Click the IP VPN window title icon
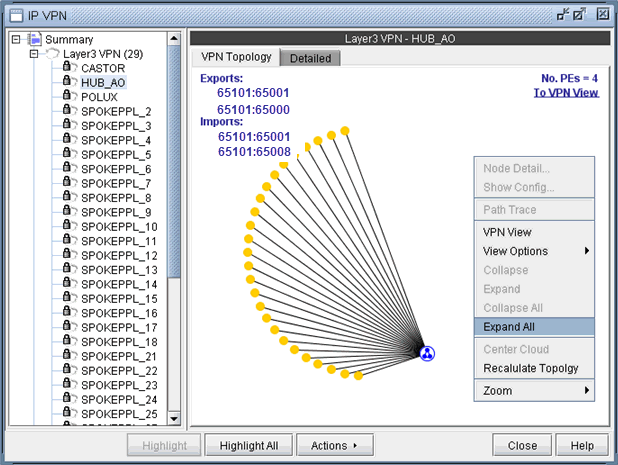618x465 pixels. (x=15, y=14)
